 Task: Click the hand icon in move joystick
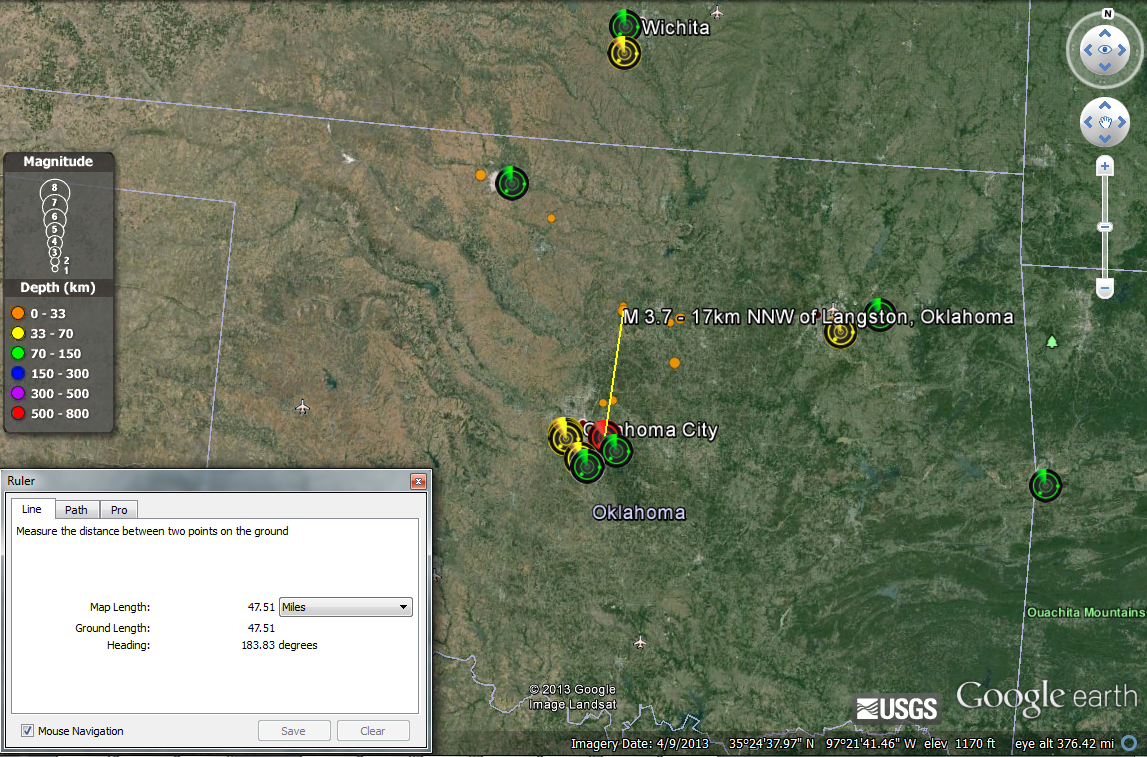click(1105, 122)
